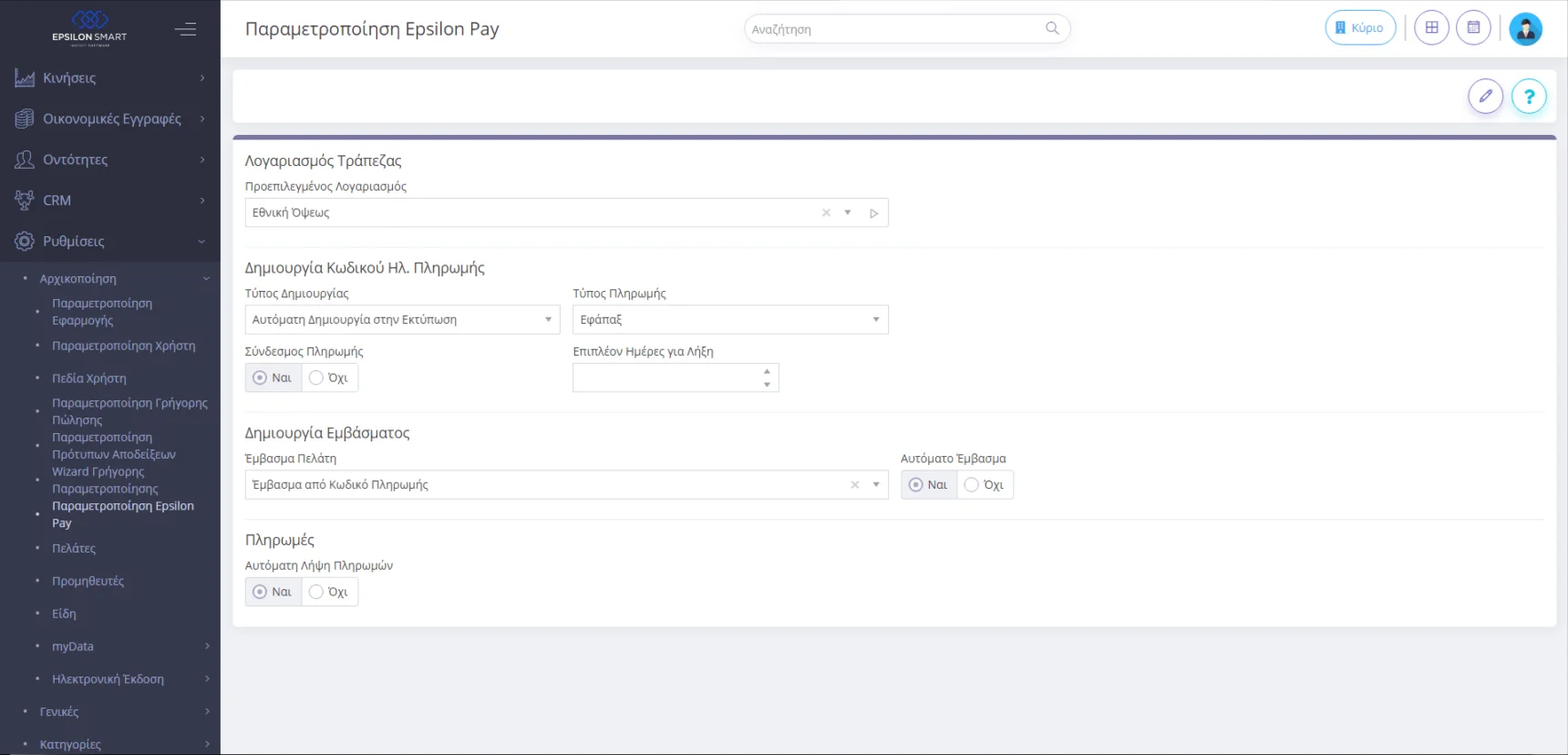This screenshot has height=755, width=1568.
Task: Expand the Γενικές submenu chevron
Action: coord(207,712)
